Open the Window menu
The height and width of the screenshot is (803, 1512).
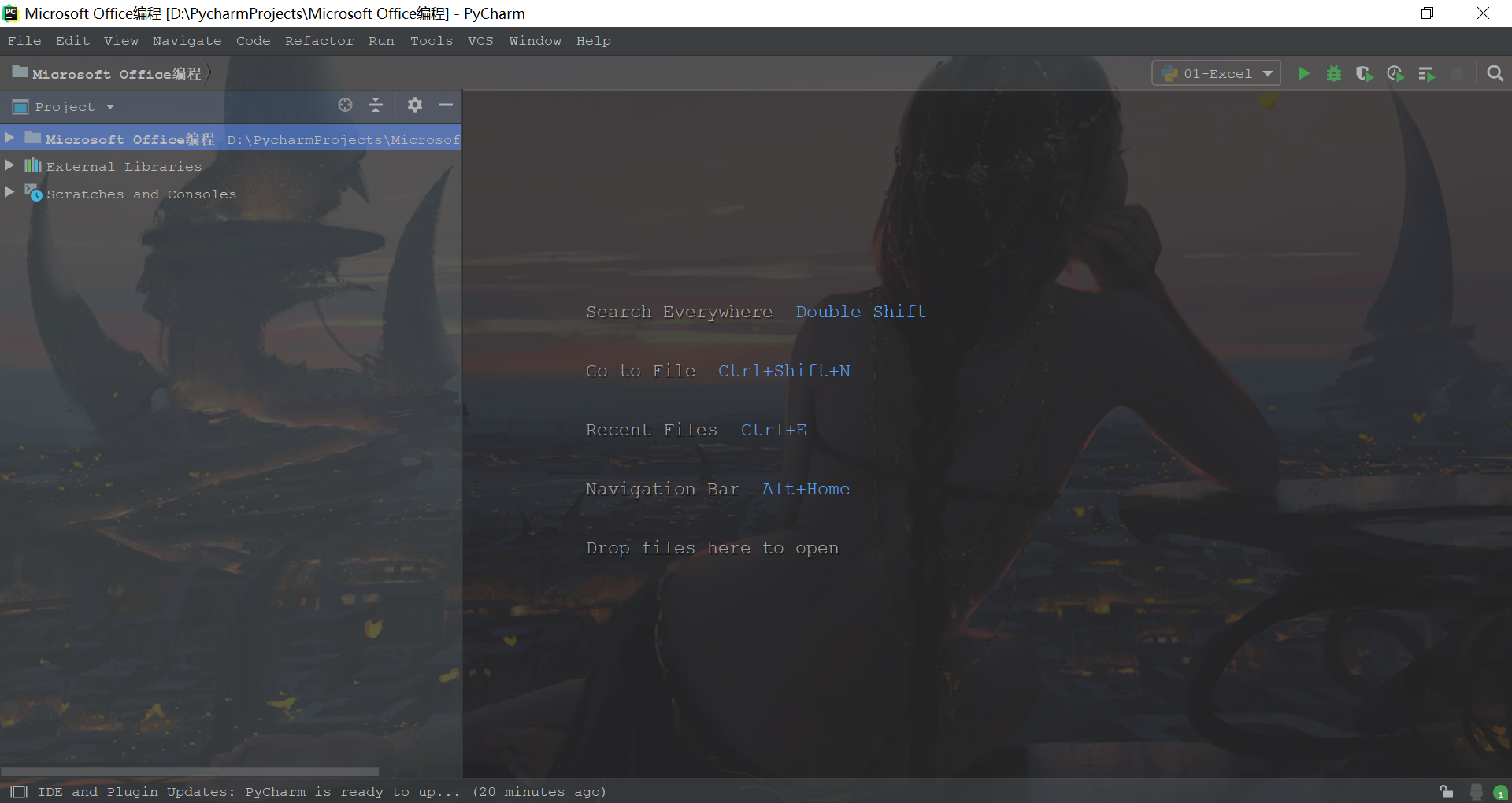tap(535, 41)
